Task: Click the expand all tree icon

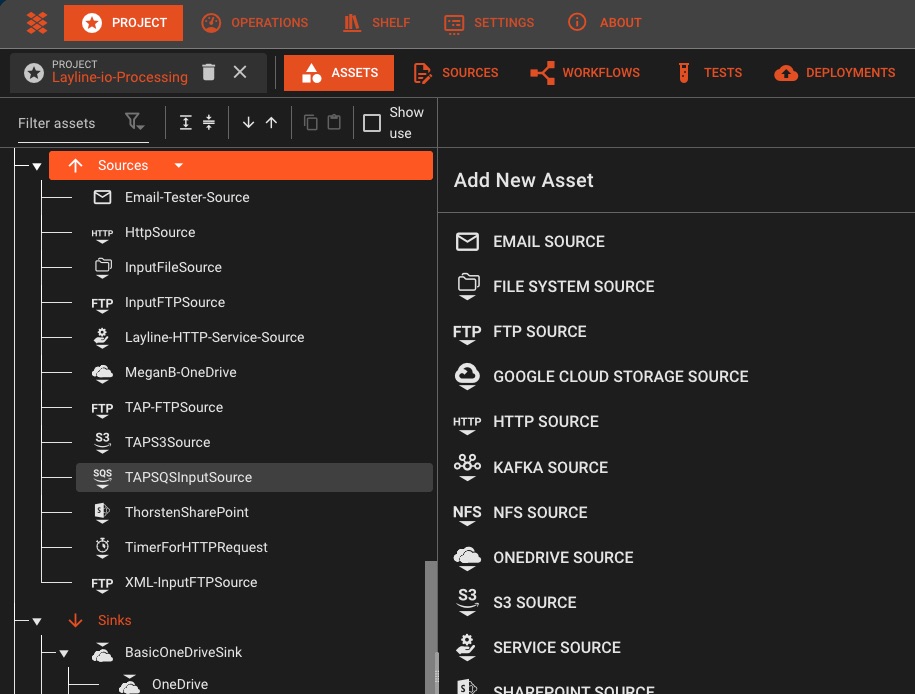Action: point(186,122)
